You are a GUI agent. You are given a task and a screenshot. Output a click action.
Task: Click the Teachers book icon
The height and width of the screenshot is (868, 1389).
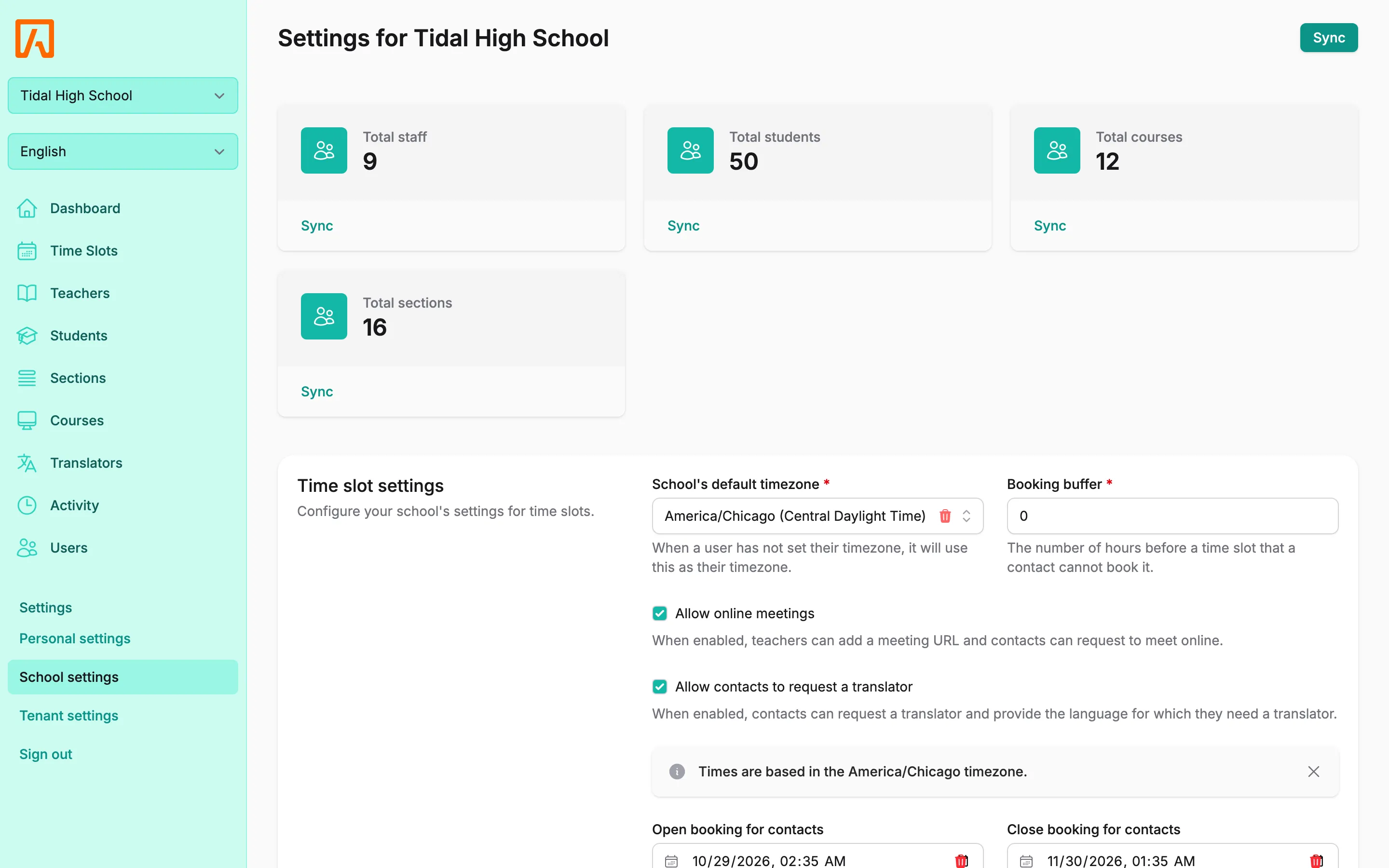point(27,293)
